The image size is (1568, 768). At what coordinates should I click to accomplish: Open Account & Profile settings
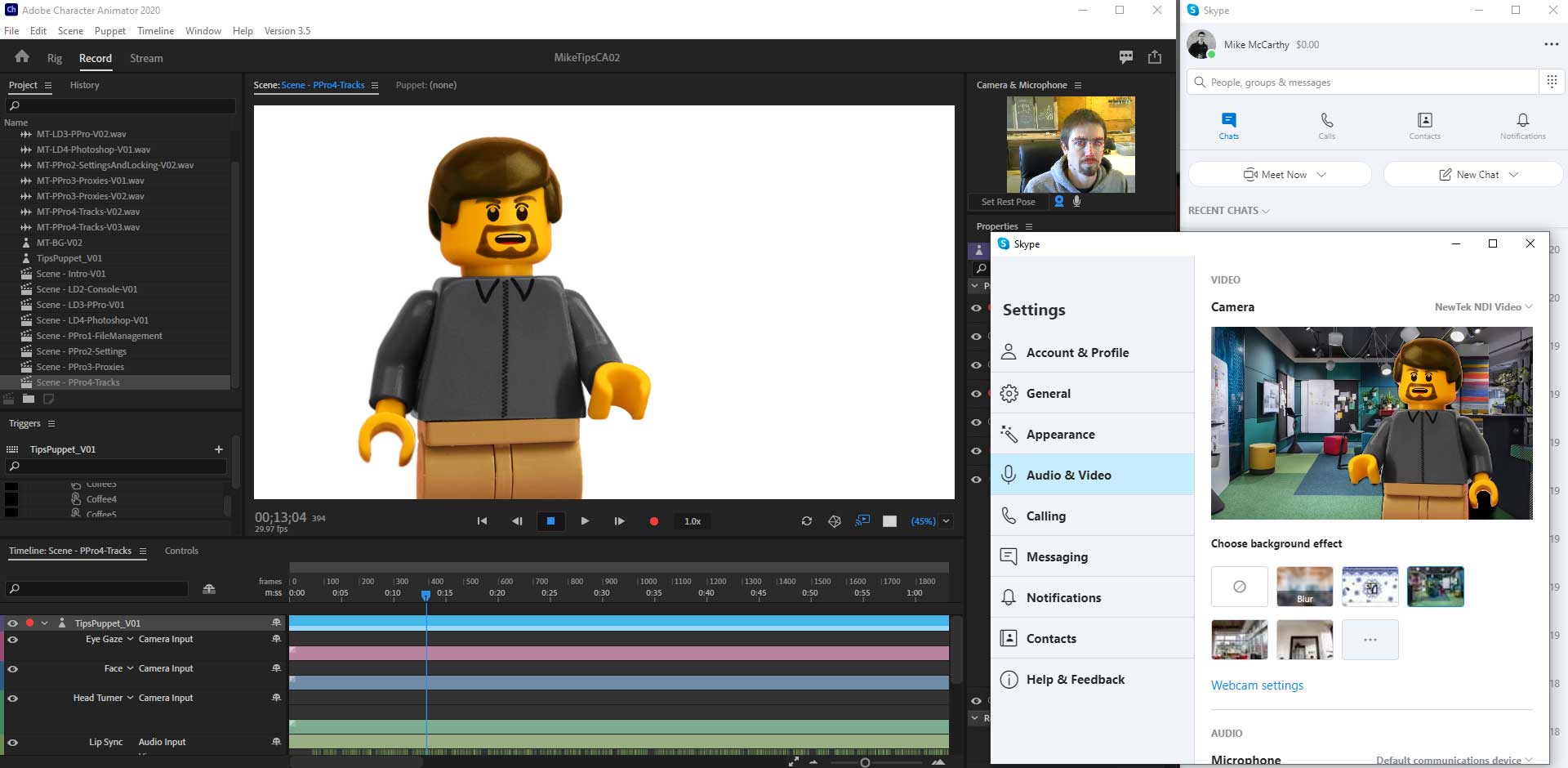point(1093,352)
